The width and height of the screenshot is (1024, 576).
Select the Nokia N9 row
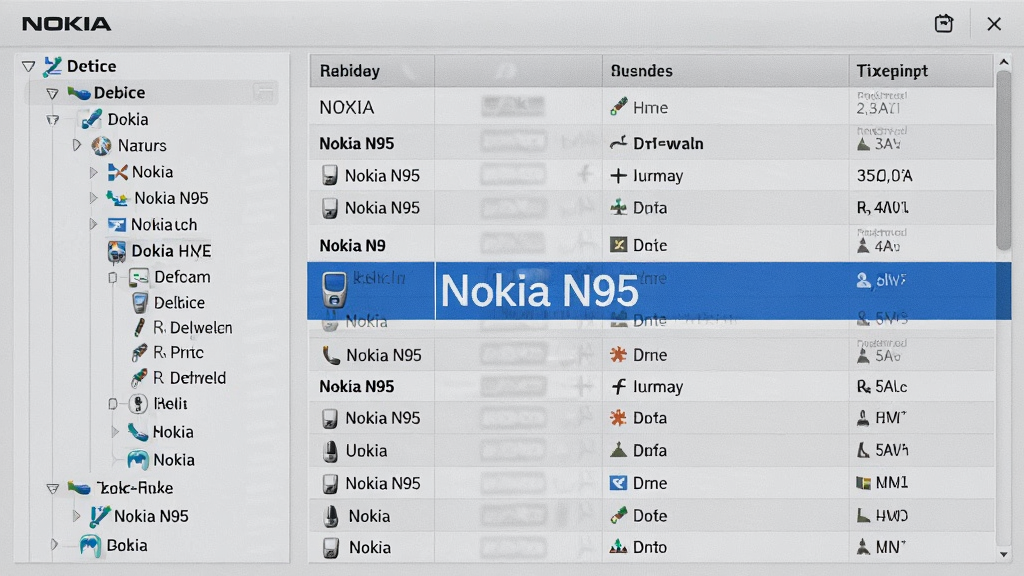[651, 245]
